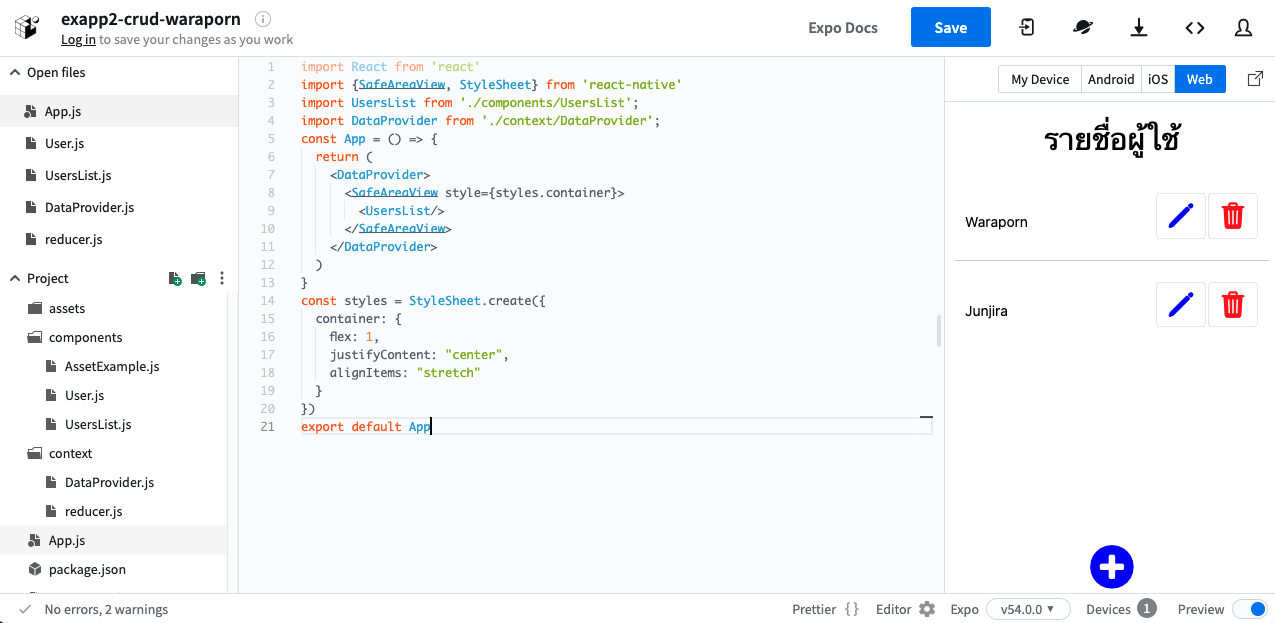1275x623 pixels.
Task: Edit Waraporn using the pencil icon
Action: (1180, 216)
